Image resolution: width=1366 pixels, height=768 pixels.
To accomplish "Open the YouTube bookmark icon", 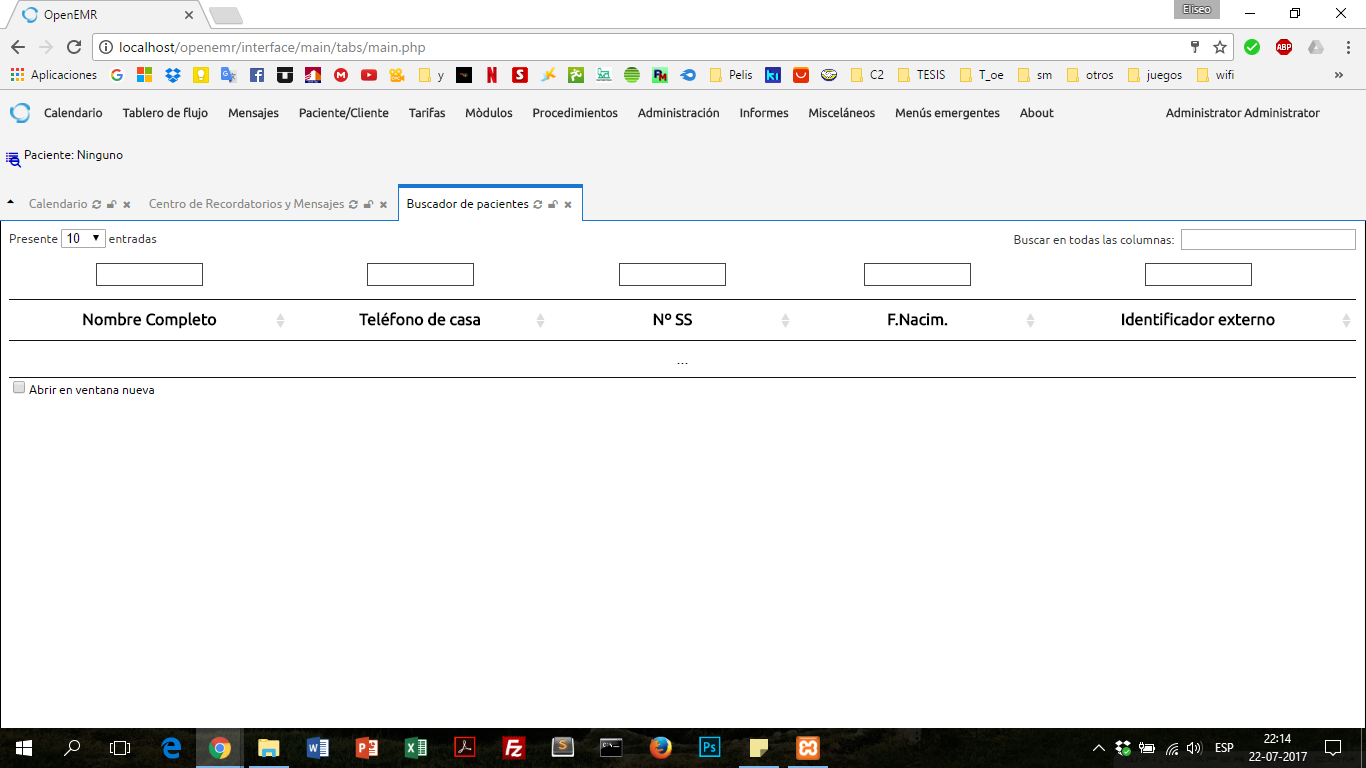I will click(369, 75).
